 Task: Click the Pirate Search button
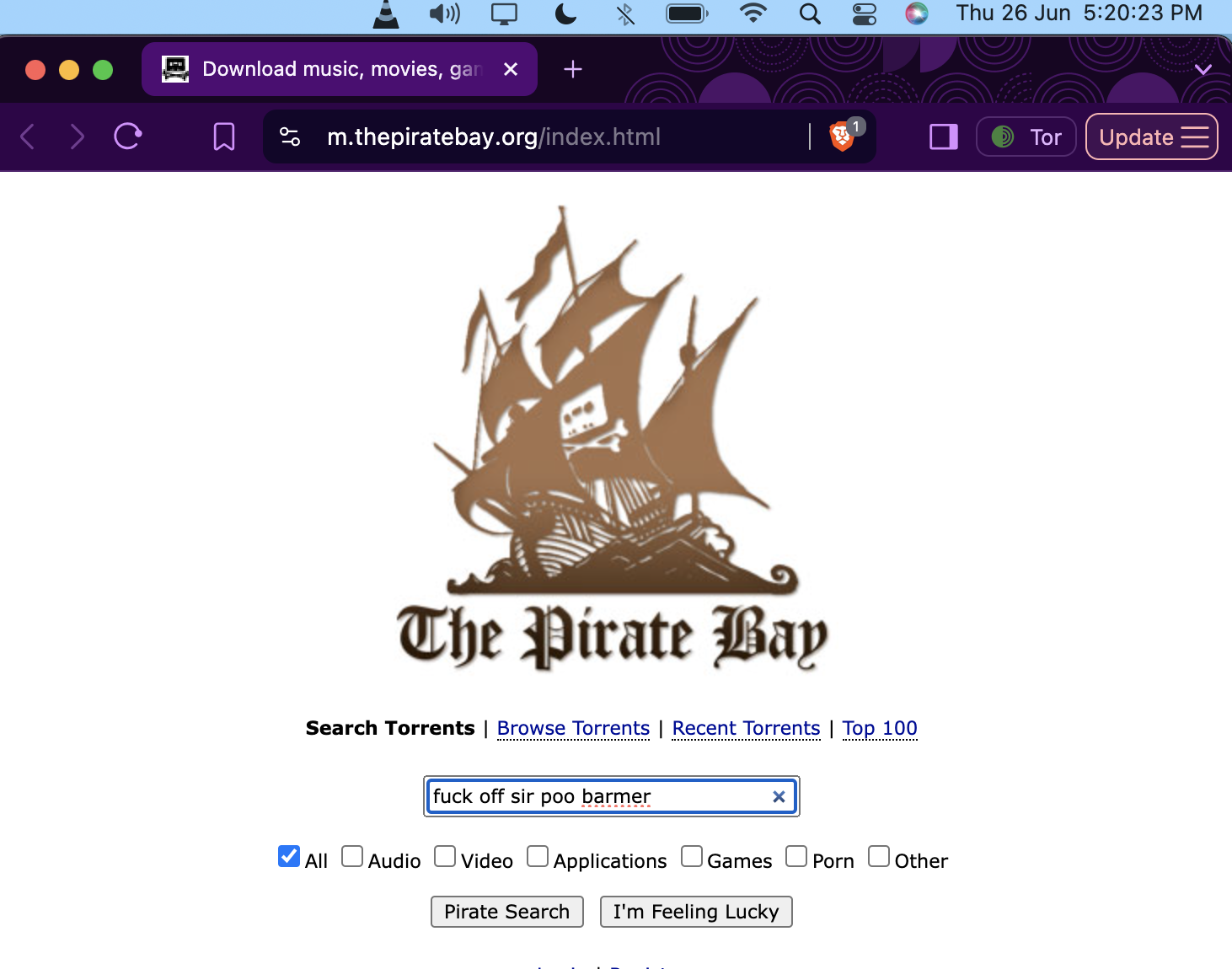click(507, 912)
